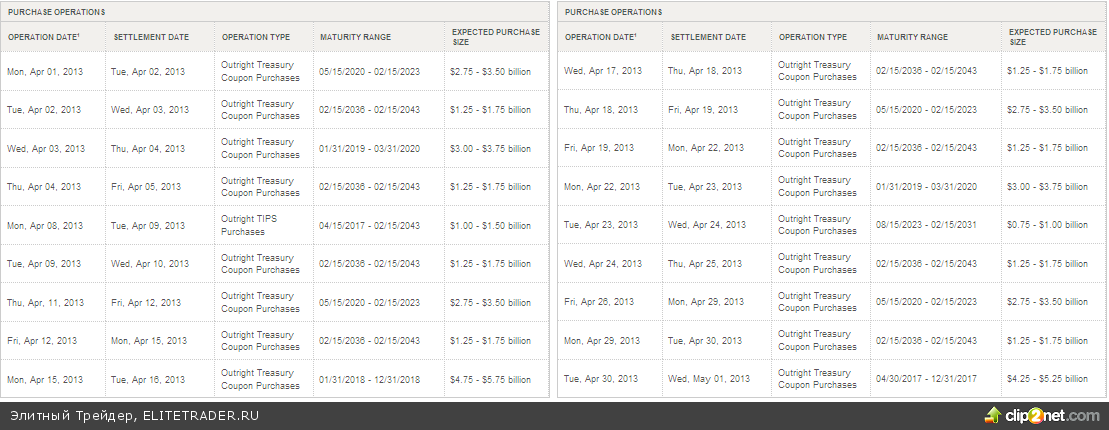The height and width of the screenshot is (430, 1109).
Task: Select Operation Type header in right table
Action: [812, 37]
